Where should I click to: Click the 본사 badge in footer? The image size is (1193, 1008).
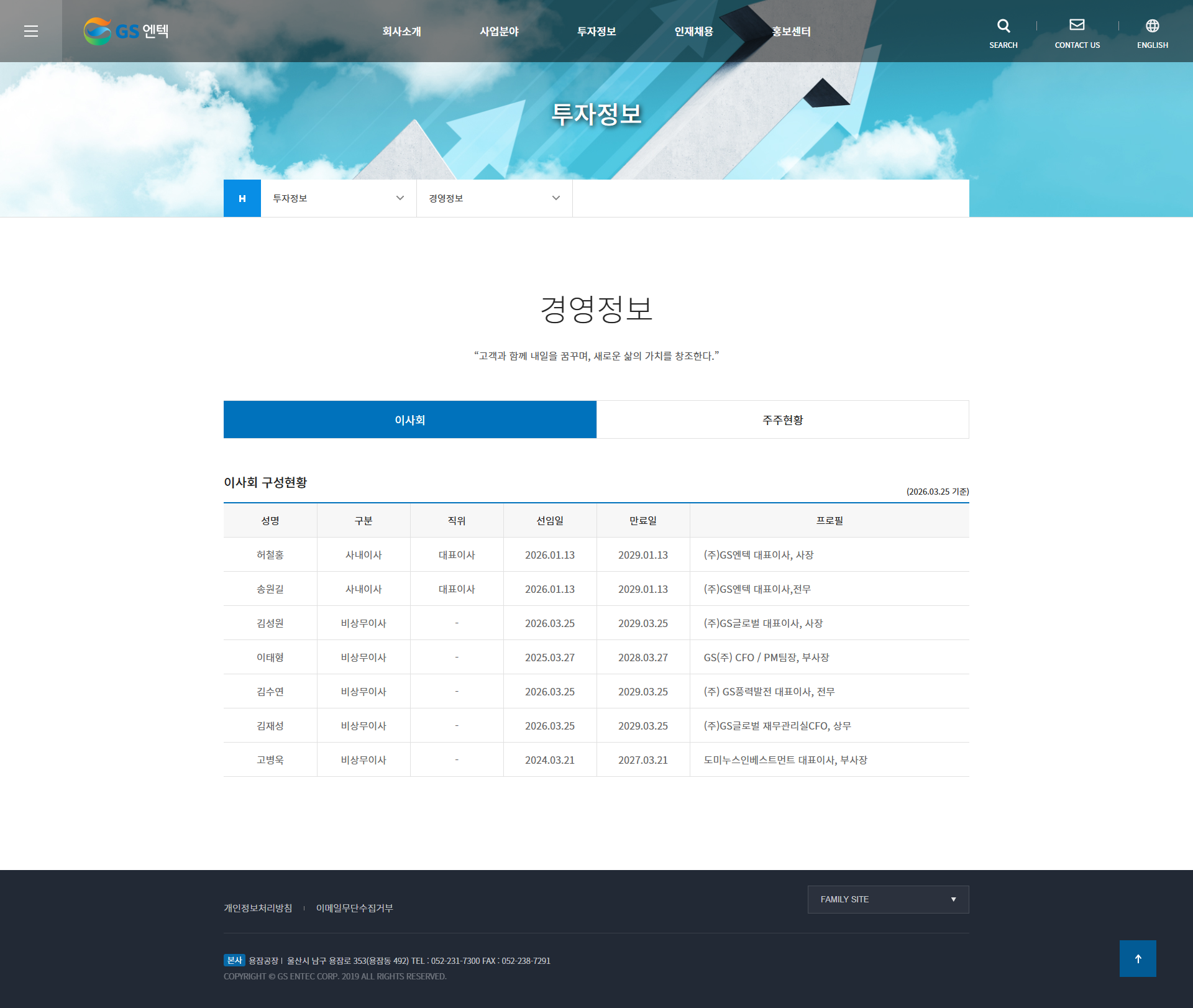234,960
